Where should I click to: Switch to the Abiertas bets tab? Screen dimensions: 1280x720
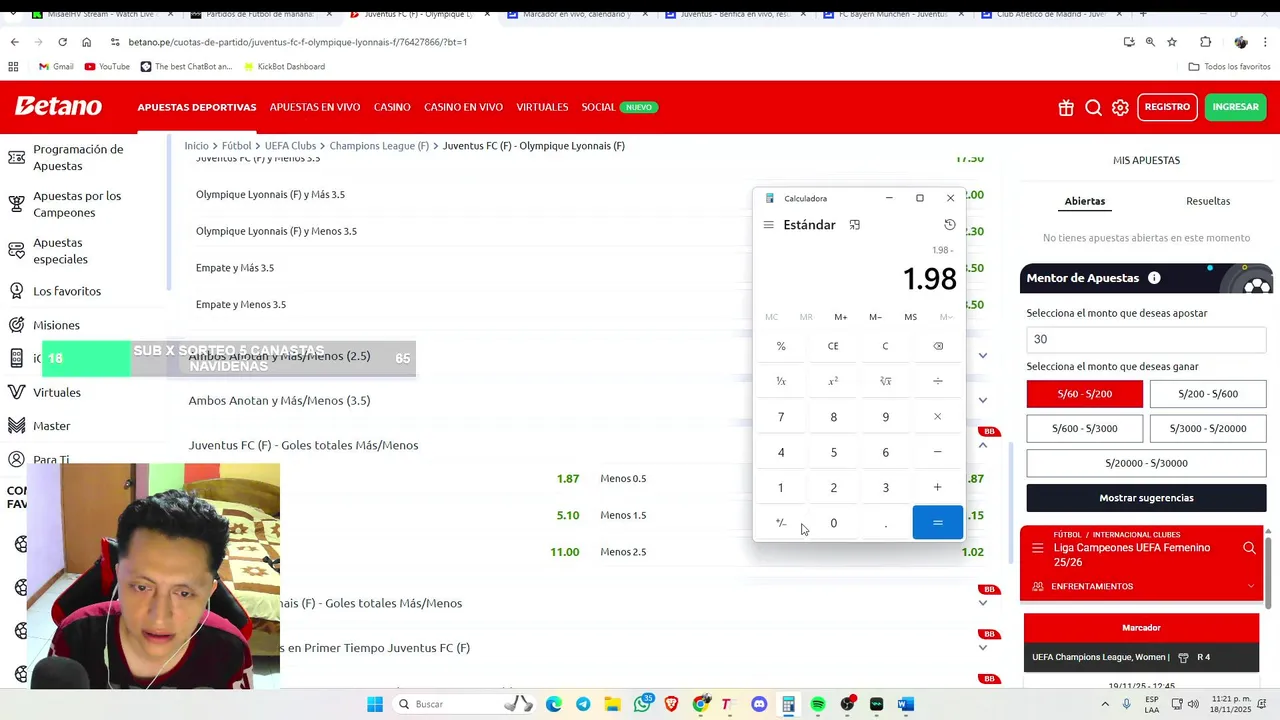coord(1085,201)
